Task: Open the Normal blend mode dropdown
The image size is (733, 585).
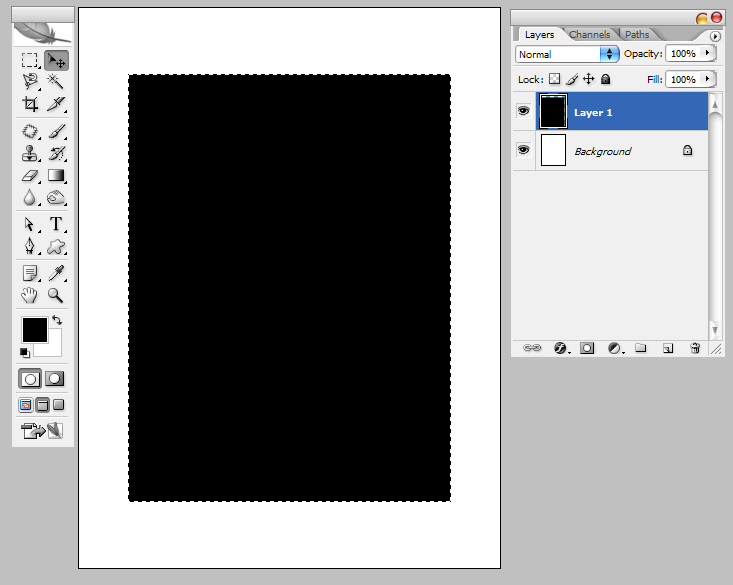Action: click(568, 54)
